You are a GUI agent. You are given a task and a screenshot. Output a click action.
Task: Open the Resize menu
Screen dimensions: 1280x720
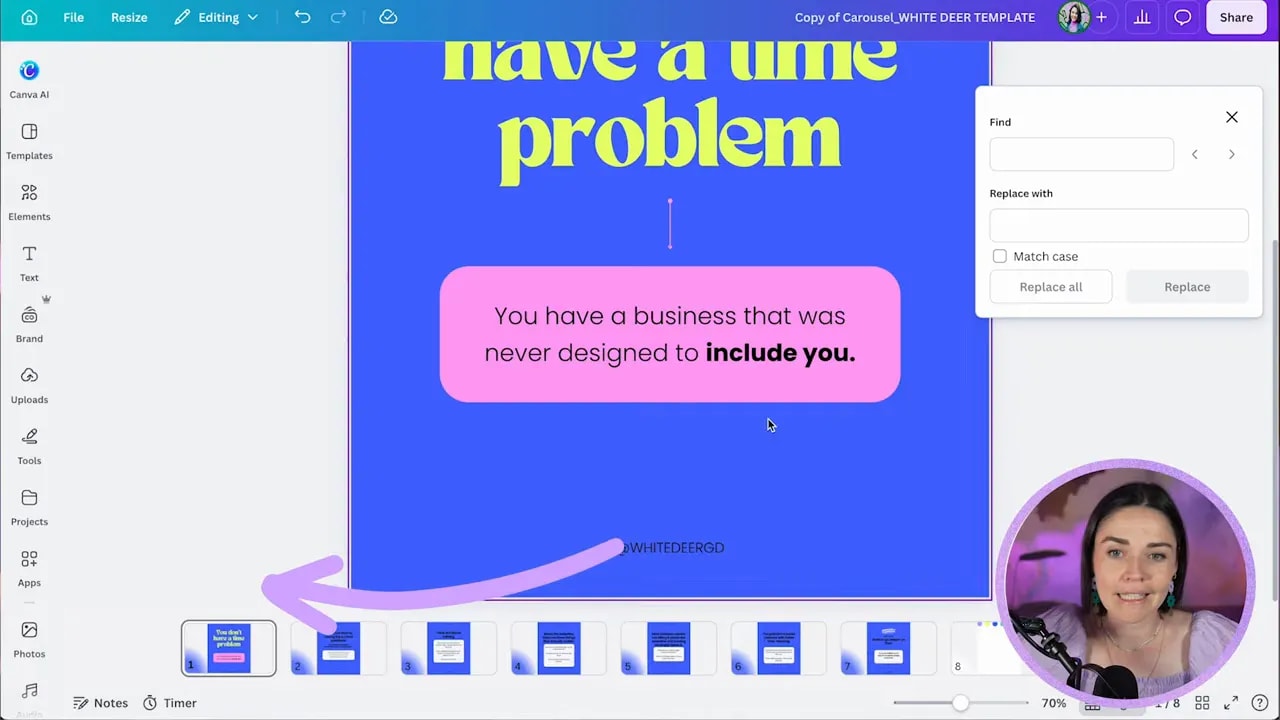[129, 17]
